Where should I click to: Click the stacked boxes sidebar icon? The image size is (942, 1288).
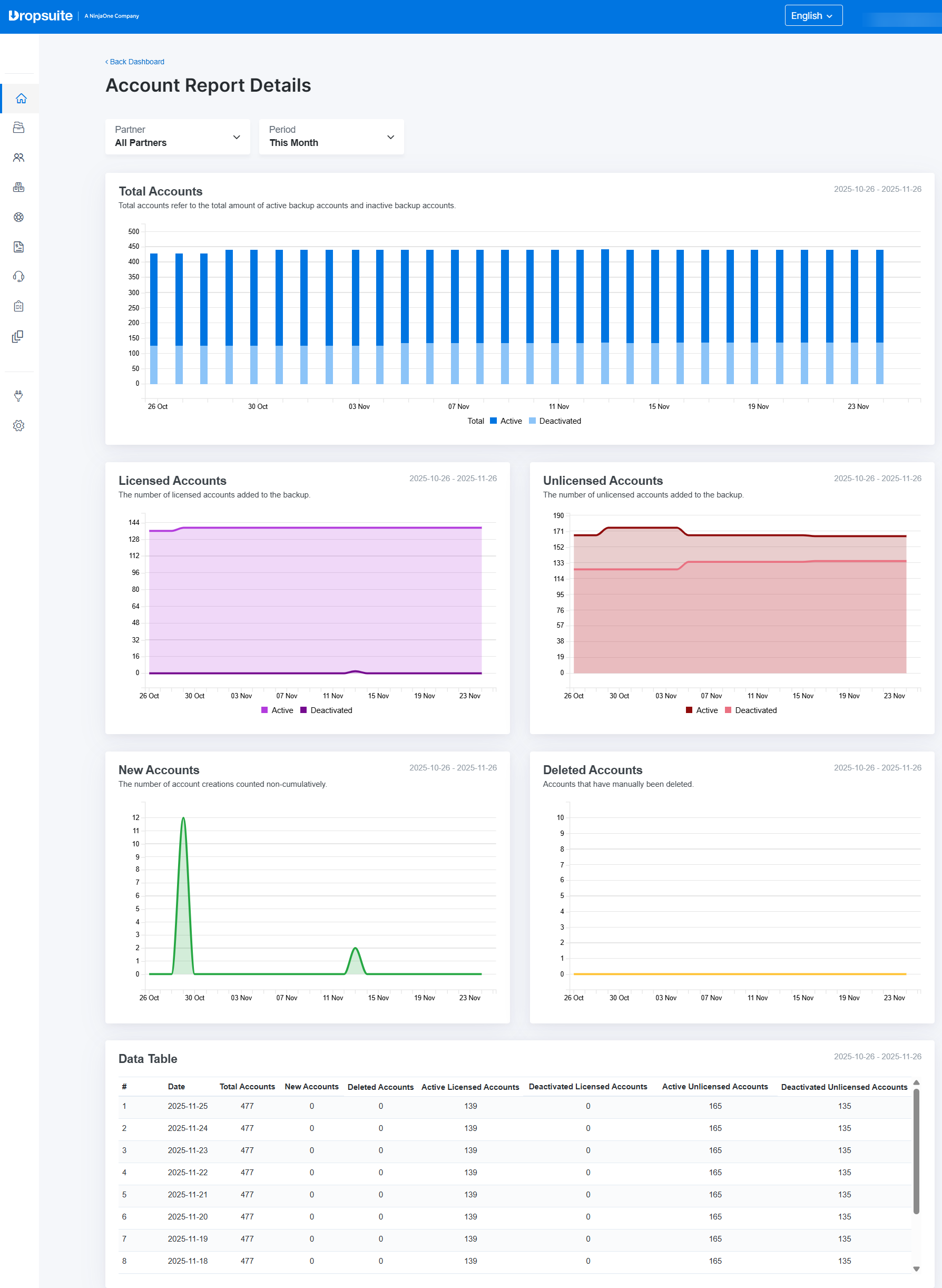[x=19, y=187]
